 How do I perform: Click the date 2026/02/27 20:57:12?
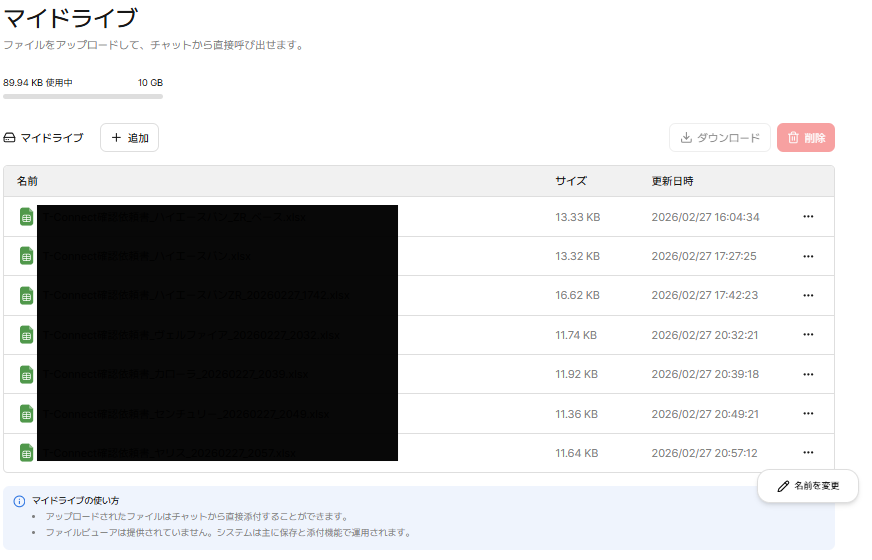(x=705, y=453)
